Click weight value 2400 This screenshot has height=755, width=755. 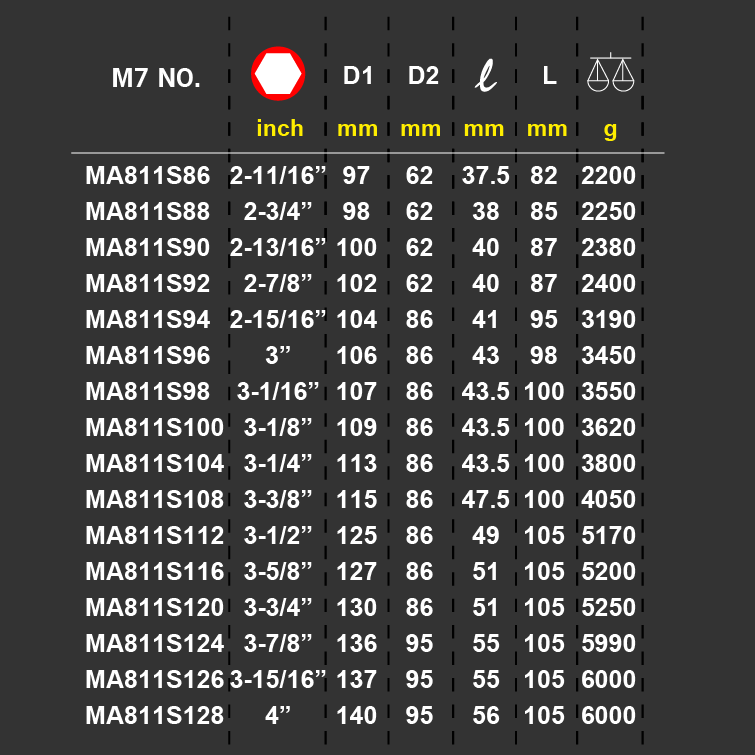click(609, 283)
